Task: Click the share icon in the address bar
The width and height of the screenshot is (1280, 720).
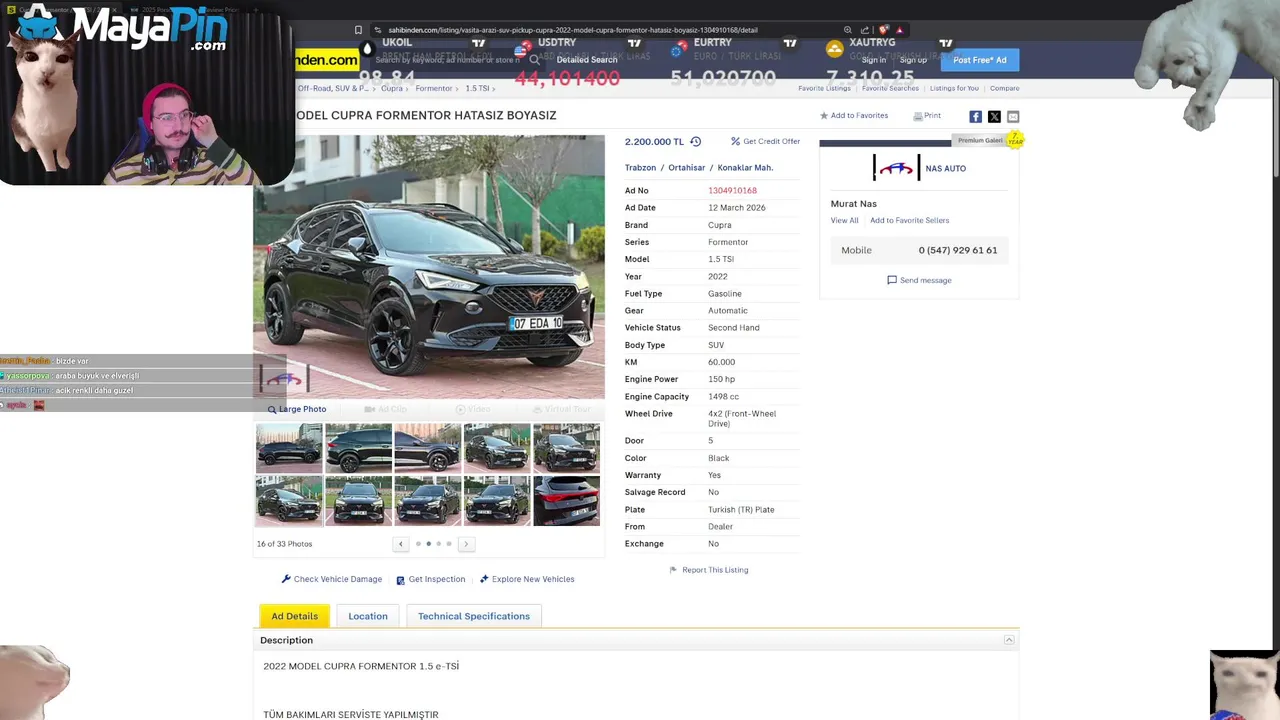Action: coord(865,30)
